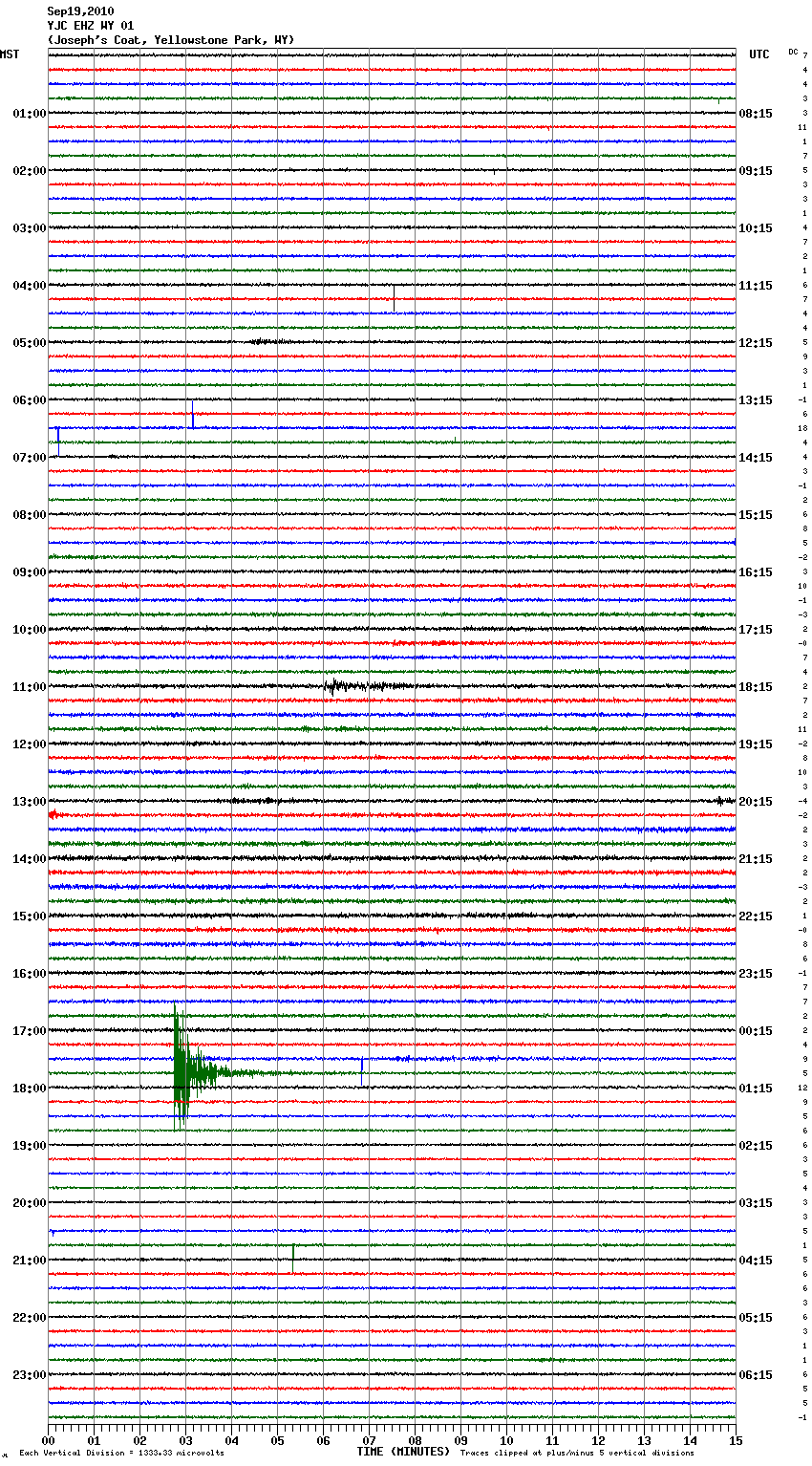Select the MST time label 13:00
The height and width of the screenshot is (1466, 812).
[x=30, y=802]
